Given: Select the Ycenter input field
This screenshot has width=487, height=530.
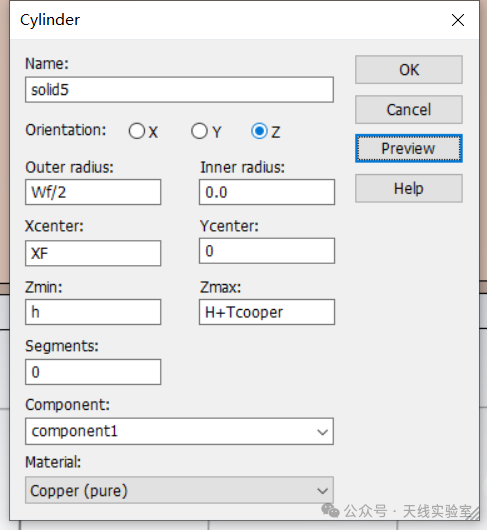Looking at the screenshot, I should click(x=267, y=251).
